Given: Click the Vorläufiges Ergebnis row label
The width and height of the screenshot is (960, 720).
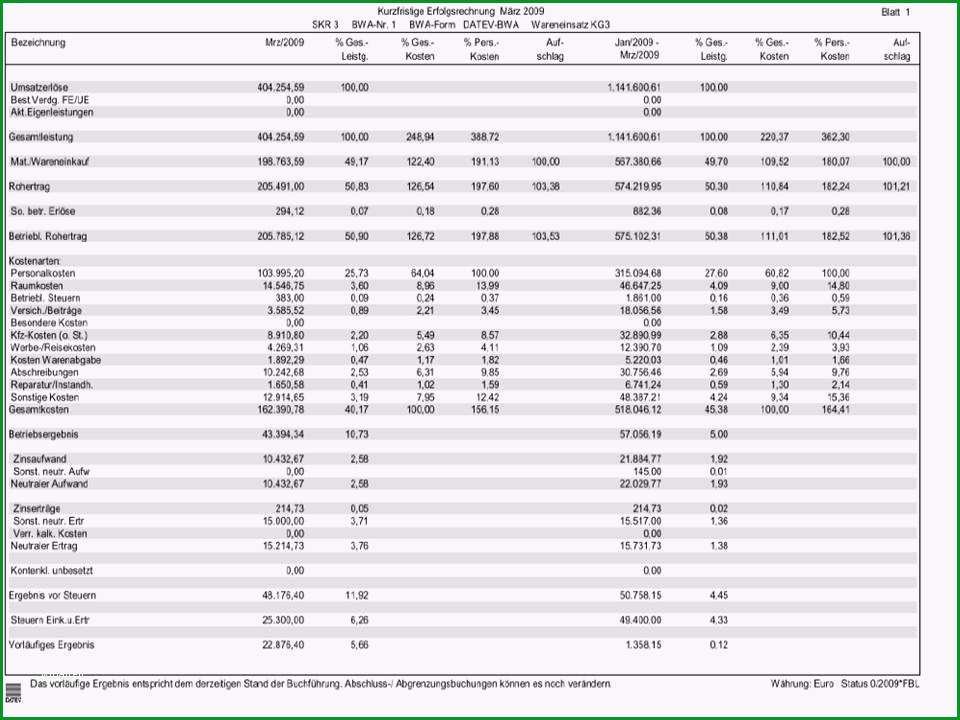Looking at the screenshot, I should (51, 645).
